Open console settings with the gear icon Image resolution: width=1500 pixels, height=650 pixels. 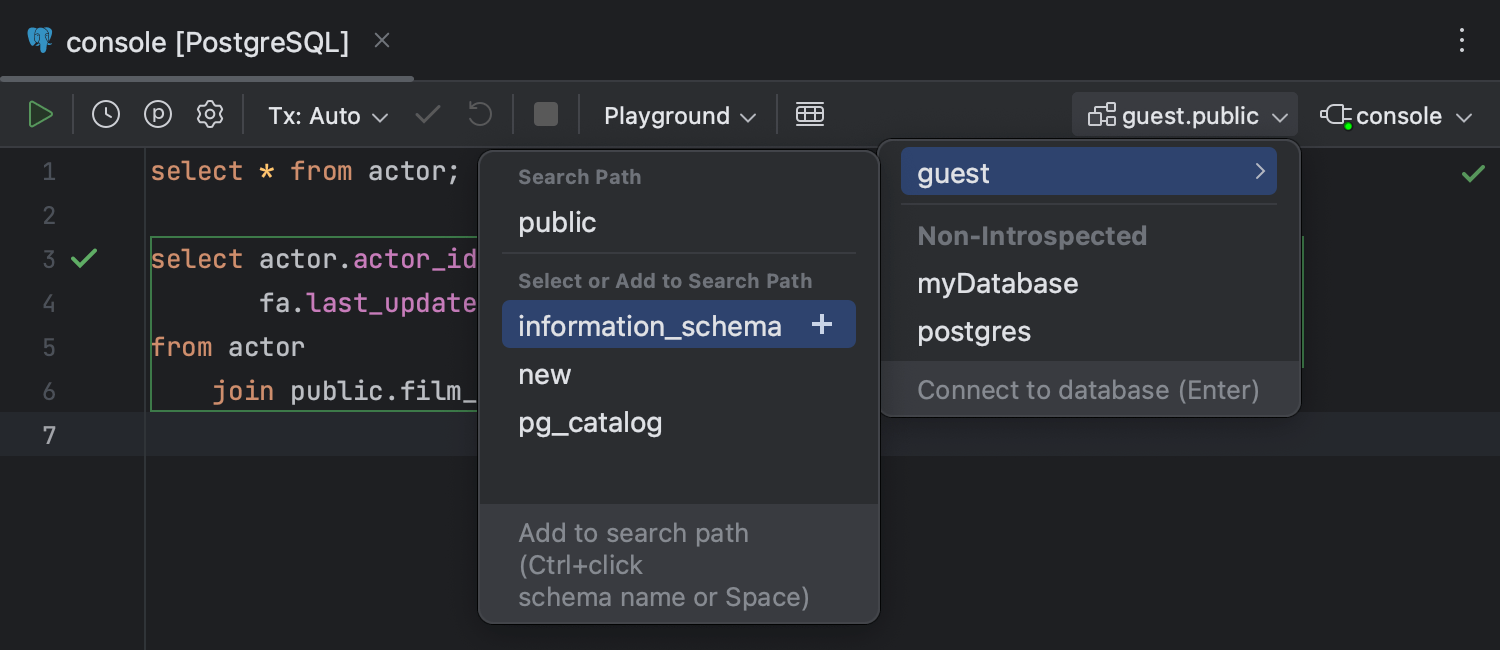click(209, 114)
